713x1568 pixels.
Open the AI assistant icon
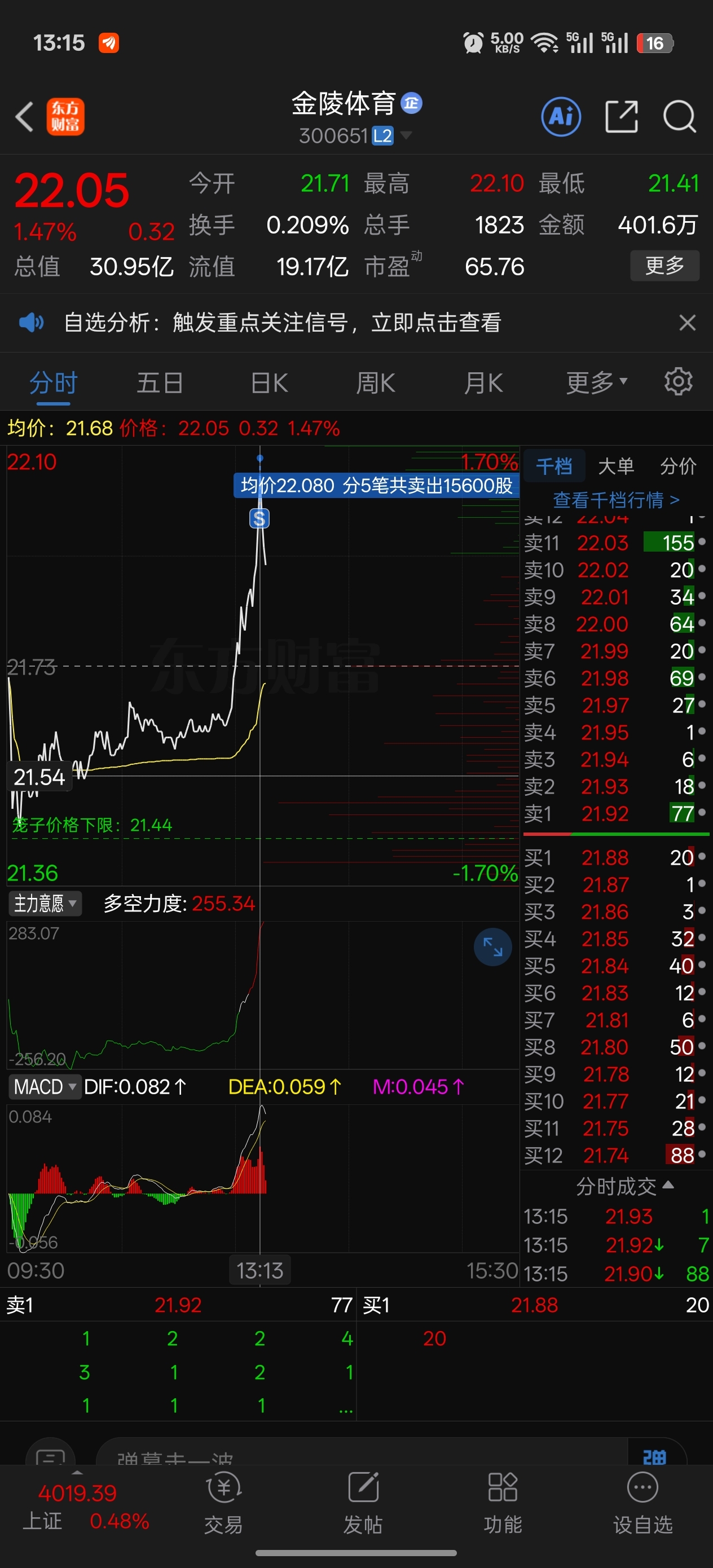coord(561,116)
